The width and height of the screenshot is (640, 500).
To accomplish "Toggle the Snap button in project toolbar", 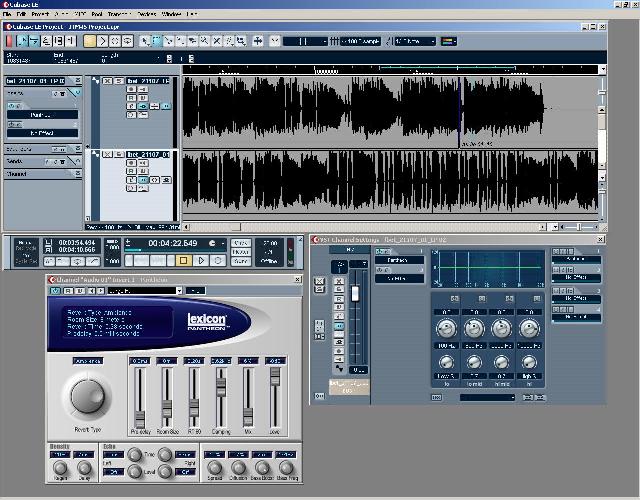I will point(275,41).
